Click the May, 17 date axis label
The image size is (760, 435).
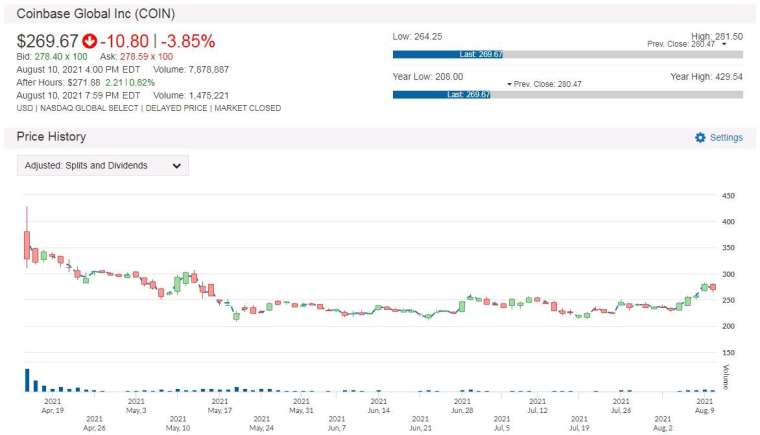tap(220, 406)
